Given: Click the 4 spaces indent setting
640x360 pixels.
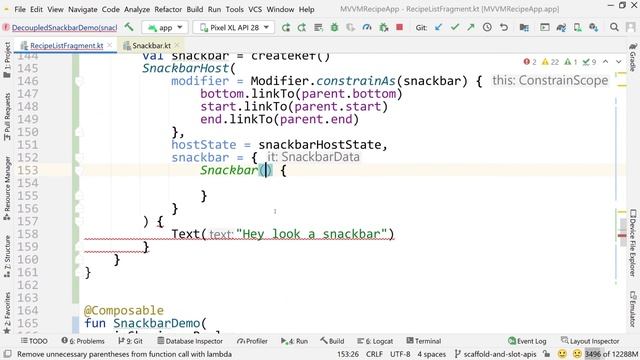Looking at the screenshot, I should (431, 354).
